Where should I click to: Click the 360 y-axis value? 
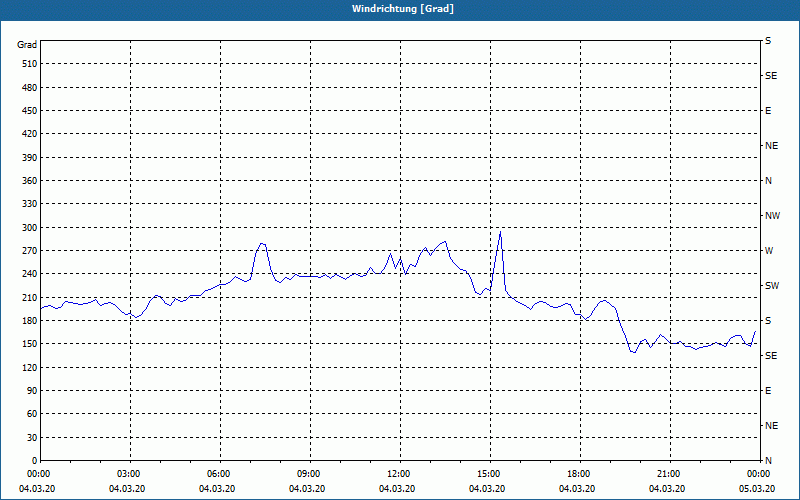coord(30,181)
